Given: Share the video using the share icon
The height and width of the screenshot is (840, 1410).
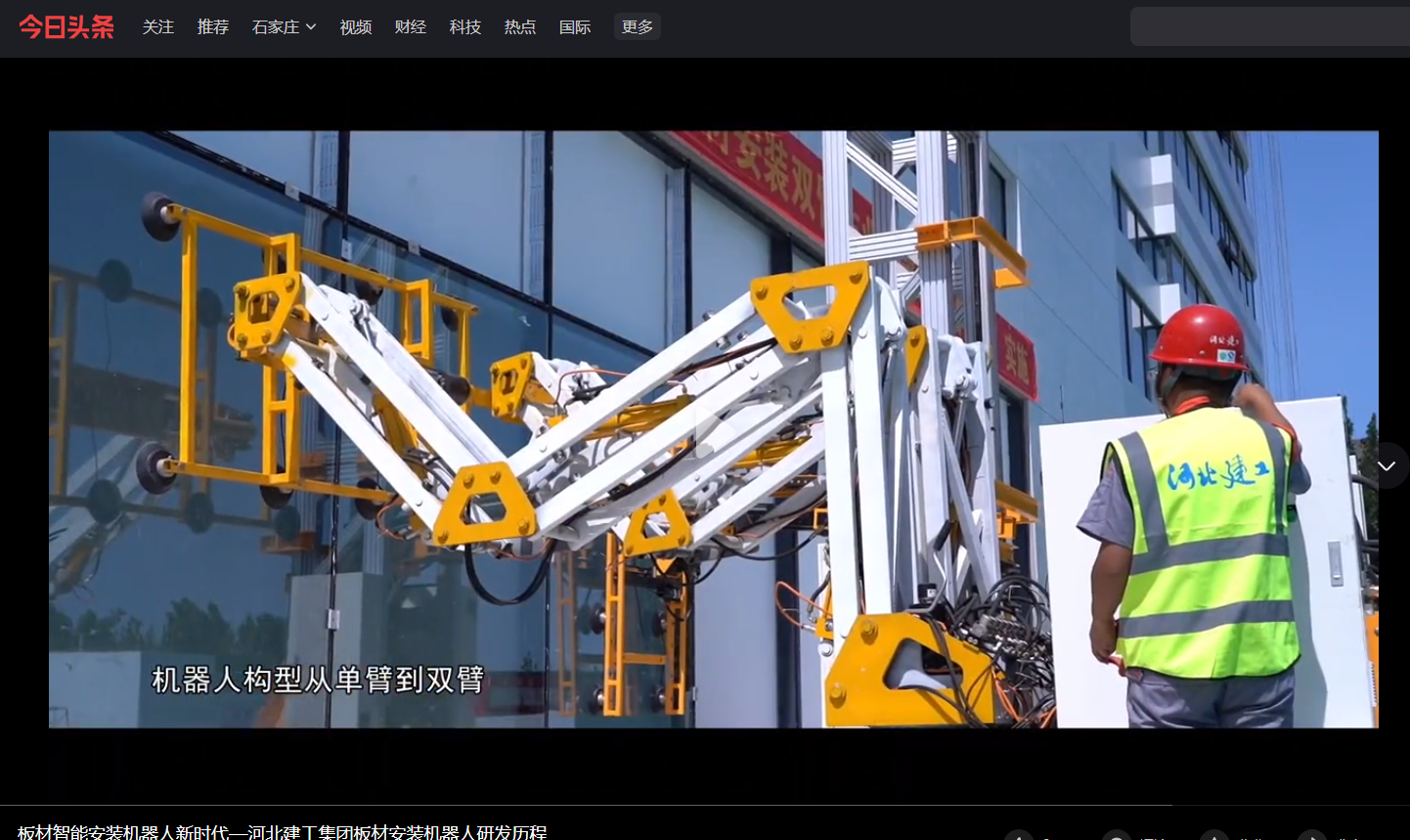Looking at the screenshot, I should [1312, 836].
